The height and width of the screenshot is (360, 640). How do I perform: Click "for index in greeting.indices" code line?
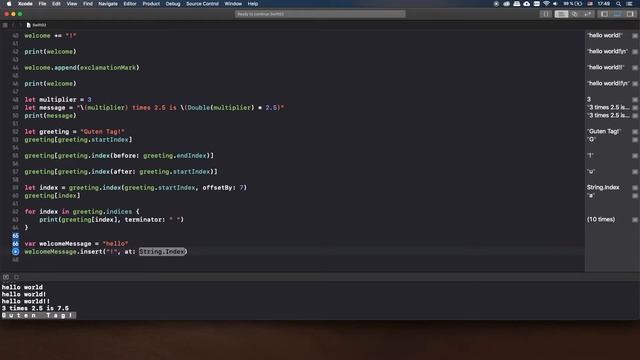coord(82,212)
